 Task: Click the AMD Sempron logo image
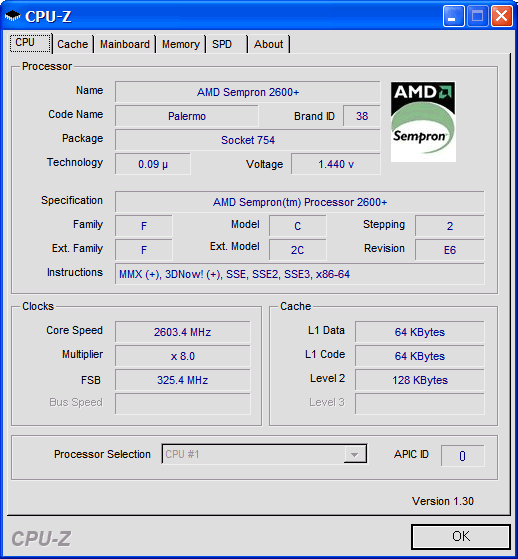[423, 122]
